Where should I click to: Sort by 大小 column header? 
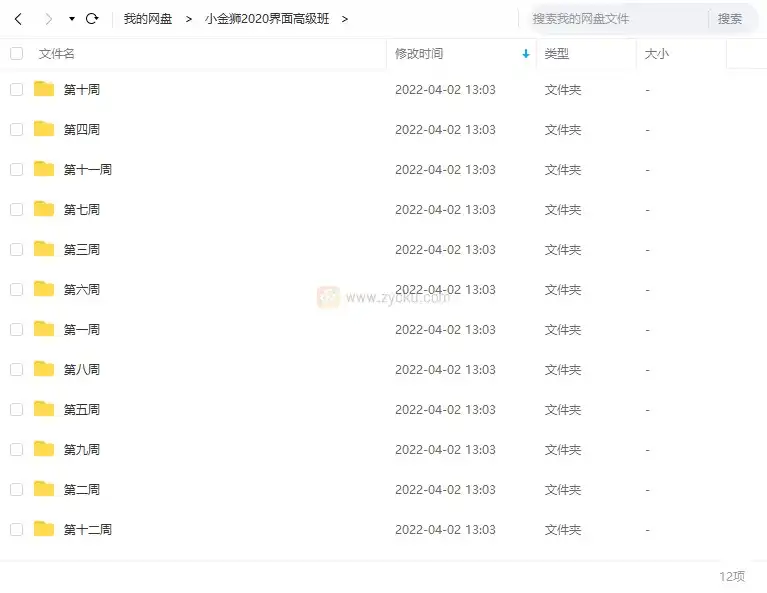pos(656,54)
